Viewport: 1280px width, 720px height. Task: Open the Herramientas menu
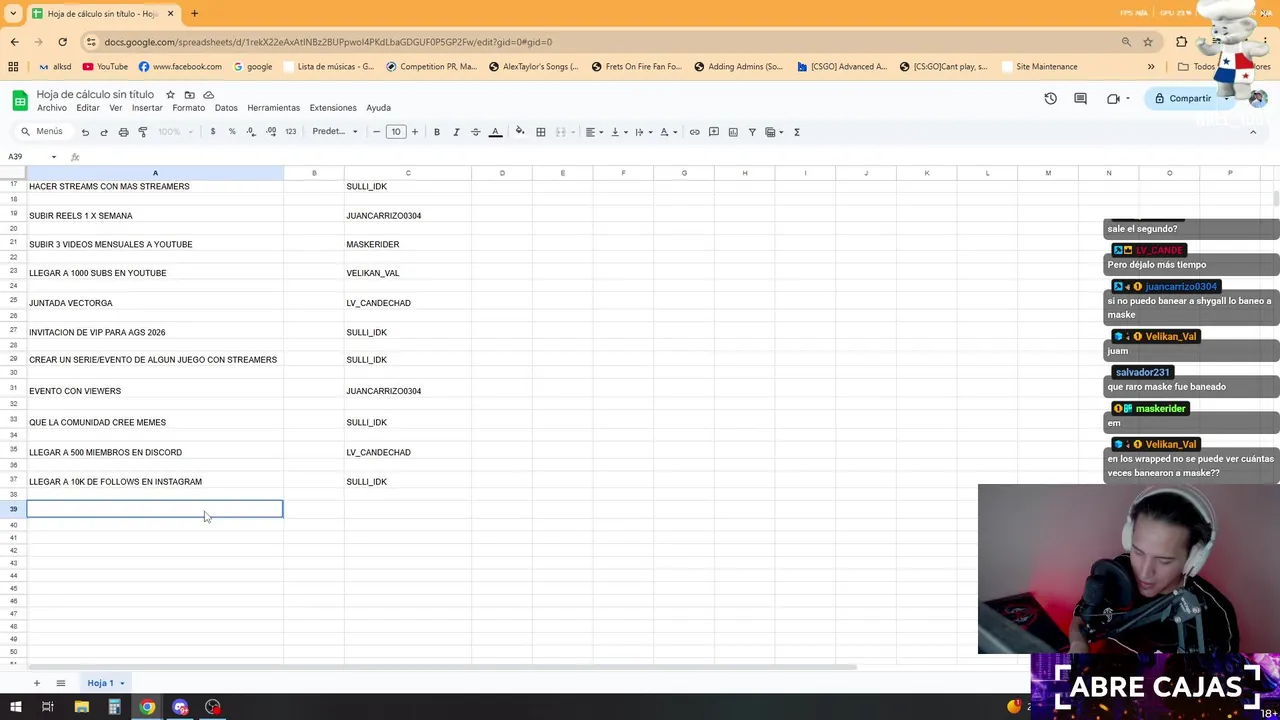[273, 108]
